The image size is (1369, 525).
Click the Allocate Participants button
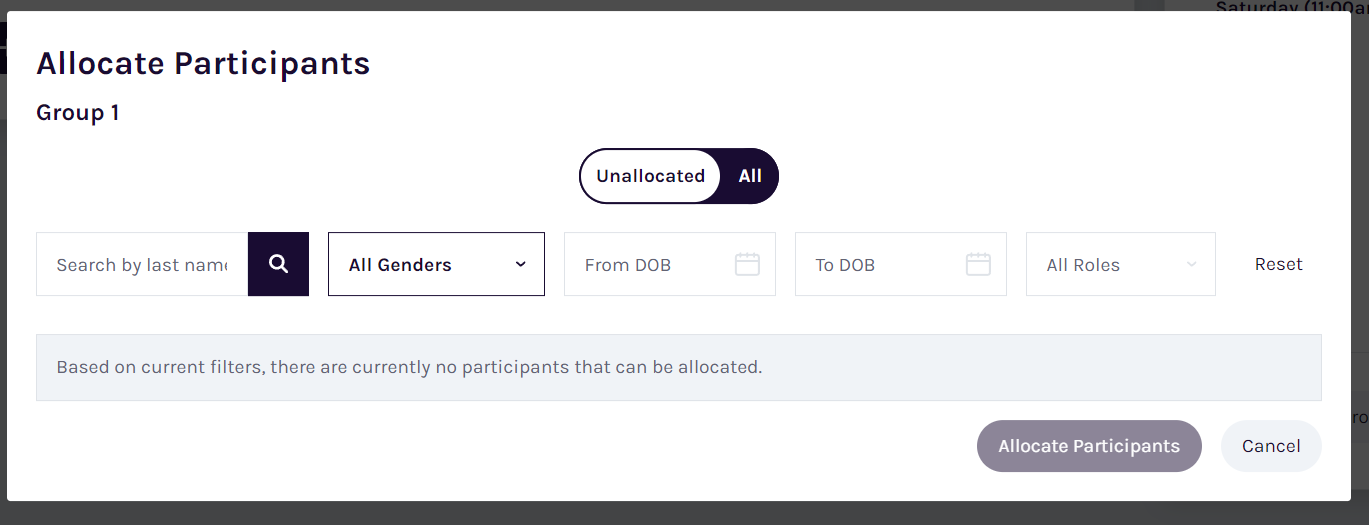[x=1089, y=446]
